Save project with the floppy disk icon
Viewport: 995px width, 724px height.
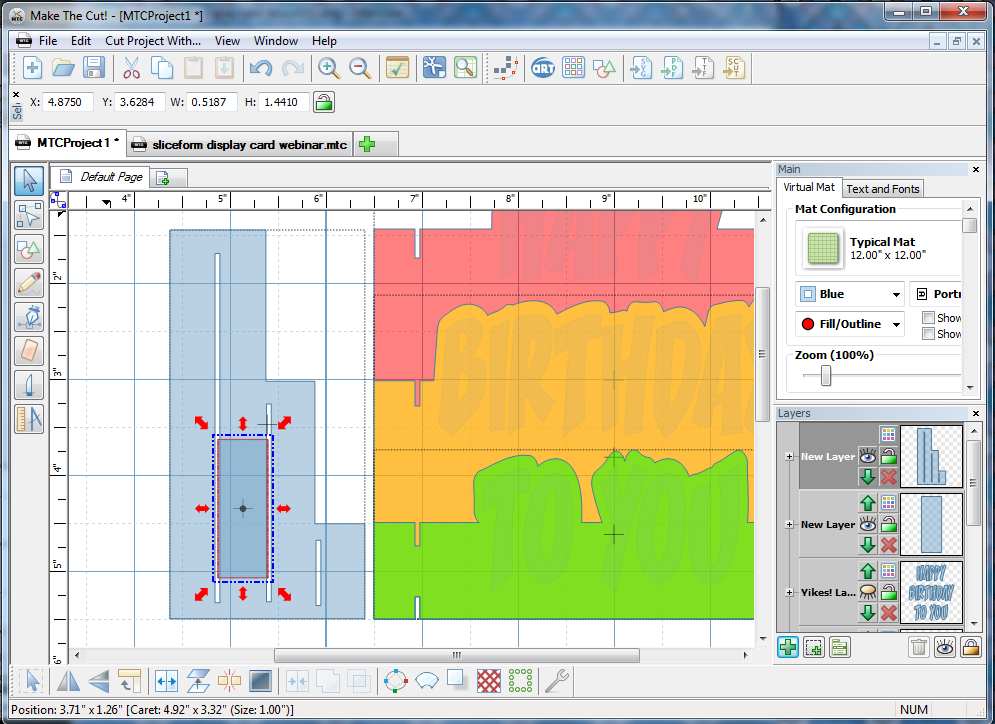(94, 67)
